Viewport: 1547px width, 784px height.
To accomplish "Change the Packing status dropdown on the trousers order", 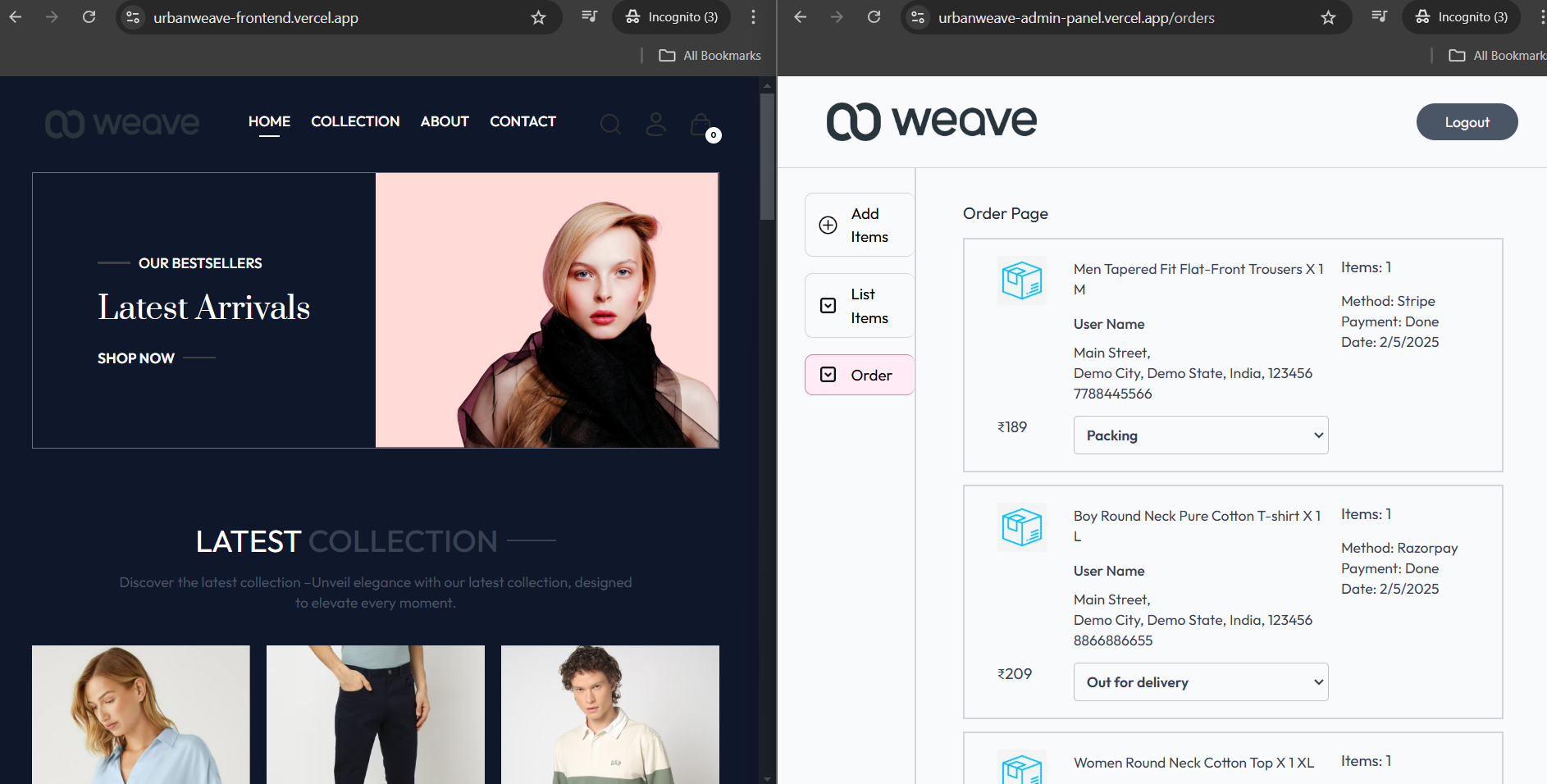I will (1200, 435).
